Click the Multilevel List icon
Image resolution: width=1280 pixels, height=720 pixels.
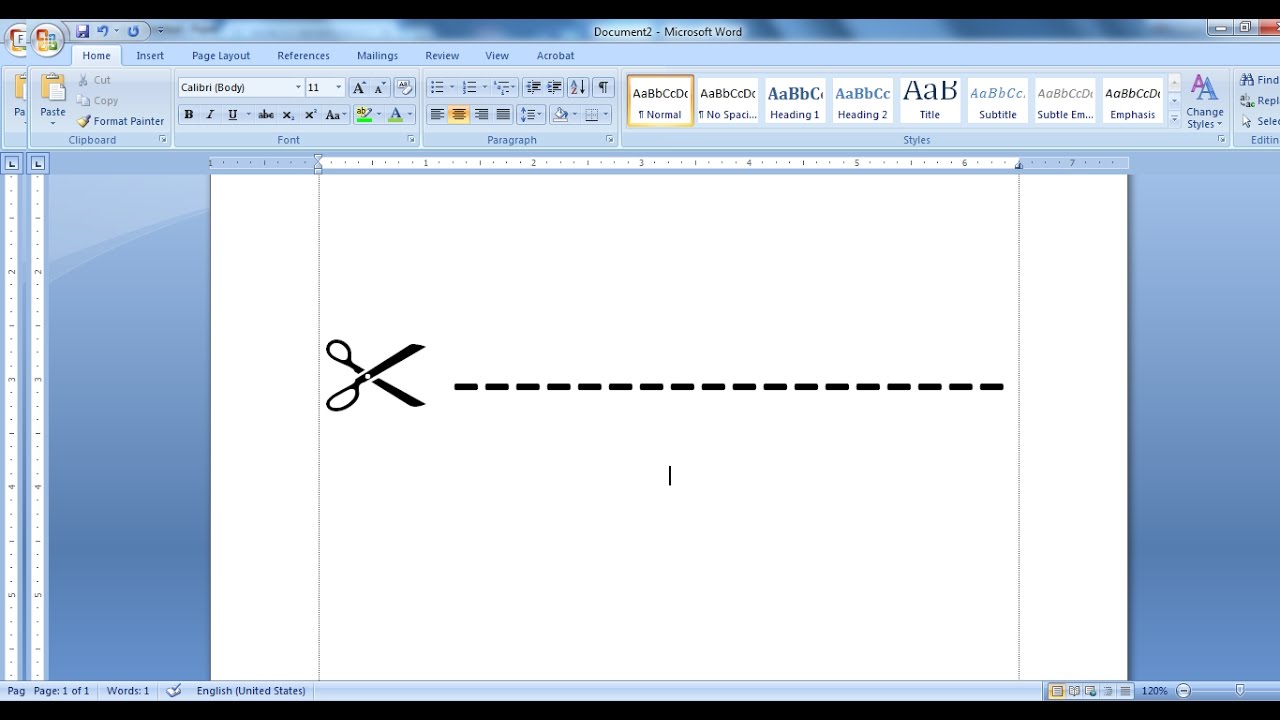point(502,88)
